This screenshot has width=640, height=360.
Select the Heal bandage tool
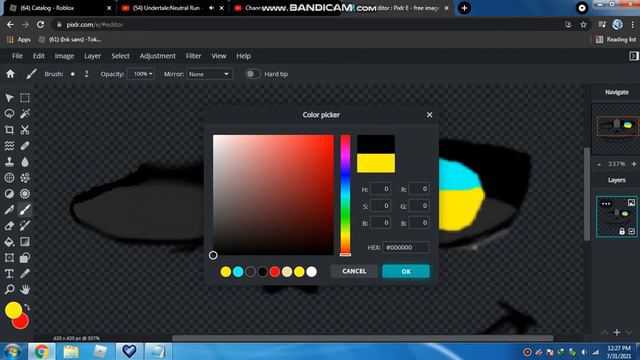[25, 146]
